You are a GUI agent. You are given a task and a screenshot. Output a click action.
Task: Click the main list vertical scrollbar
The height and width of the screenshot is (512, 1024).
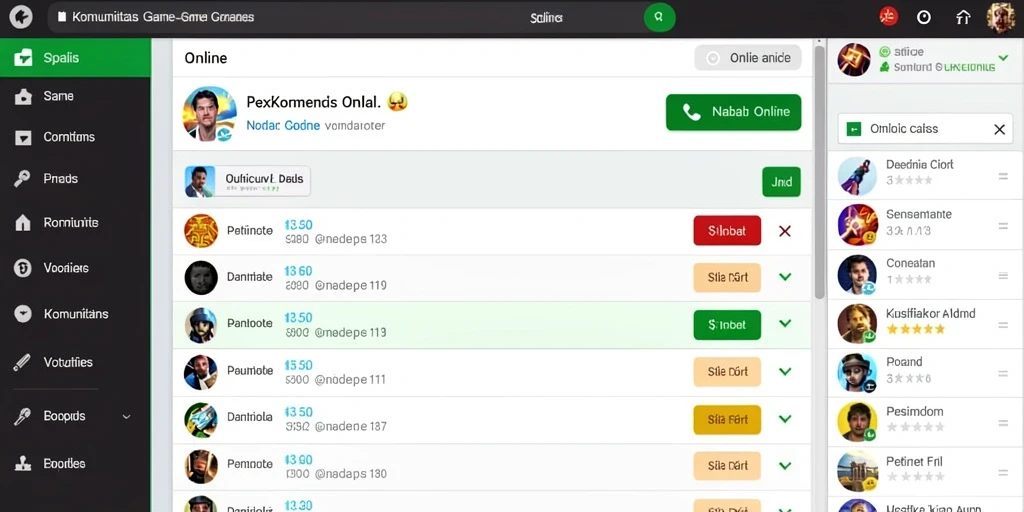point(820,173)
